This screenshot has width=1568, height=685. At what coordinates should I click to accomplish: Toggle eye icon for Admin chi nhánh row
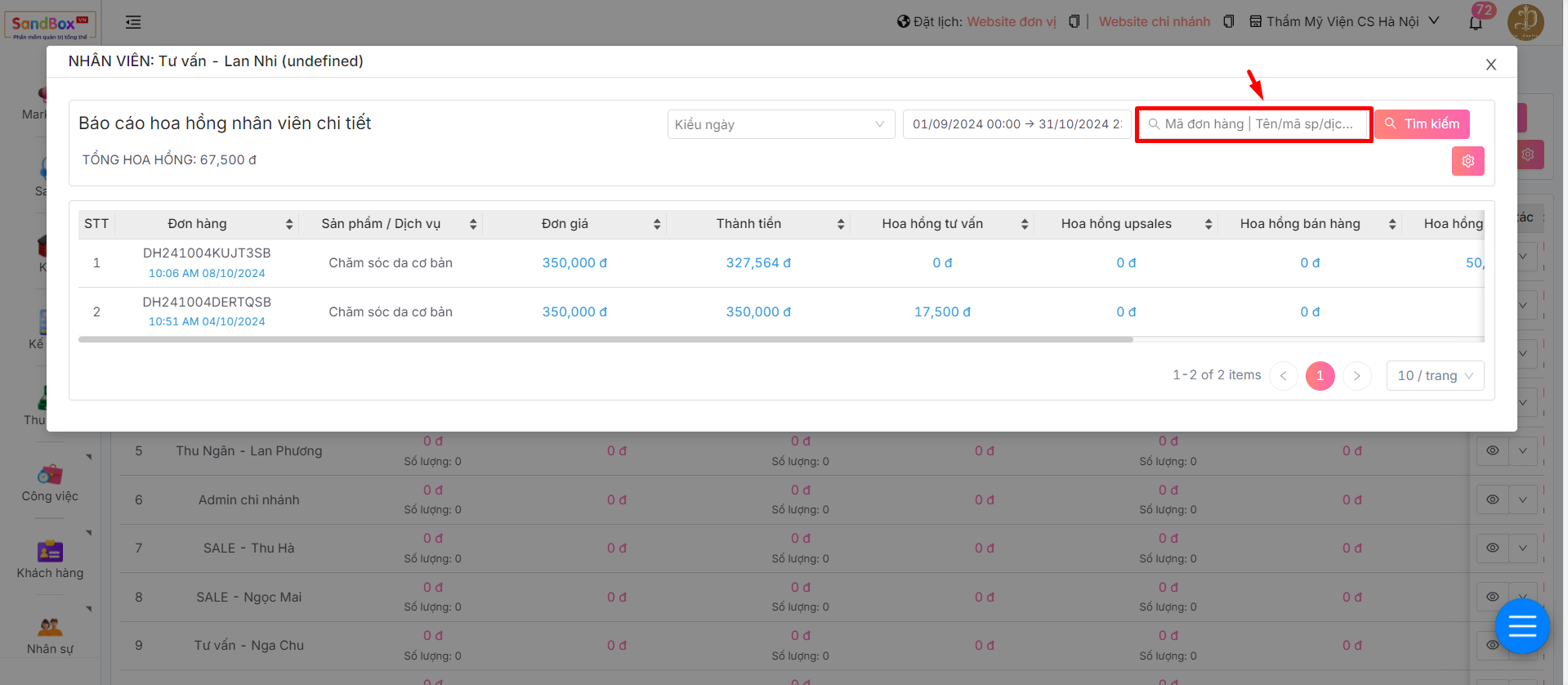click(1492, 499)
